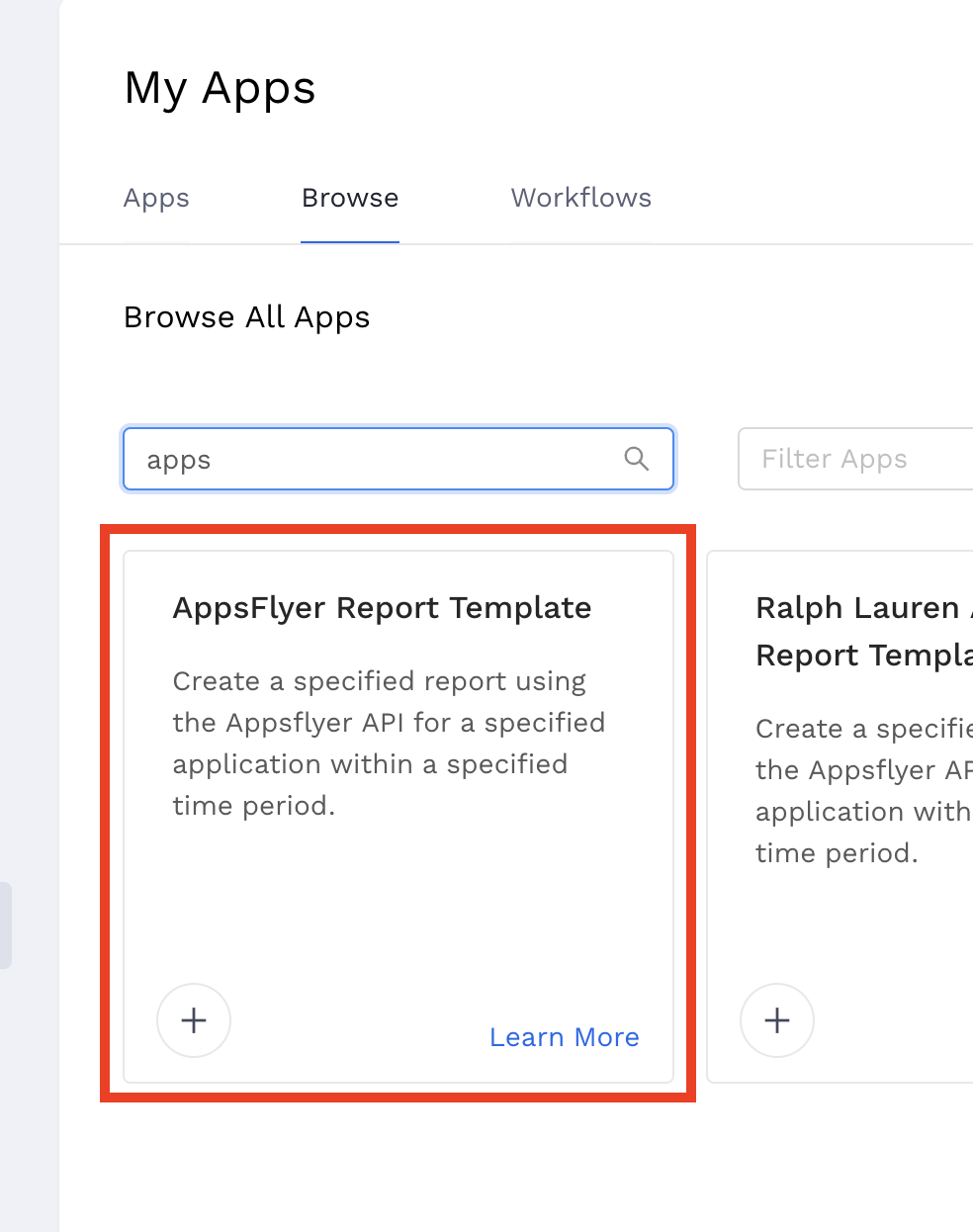973x1232 pixels.
Task: Click the My Apps page heading
Action: (220, 88)
